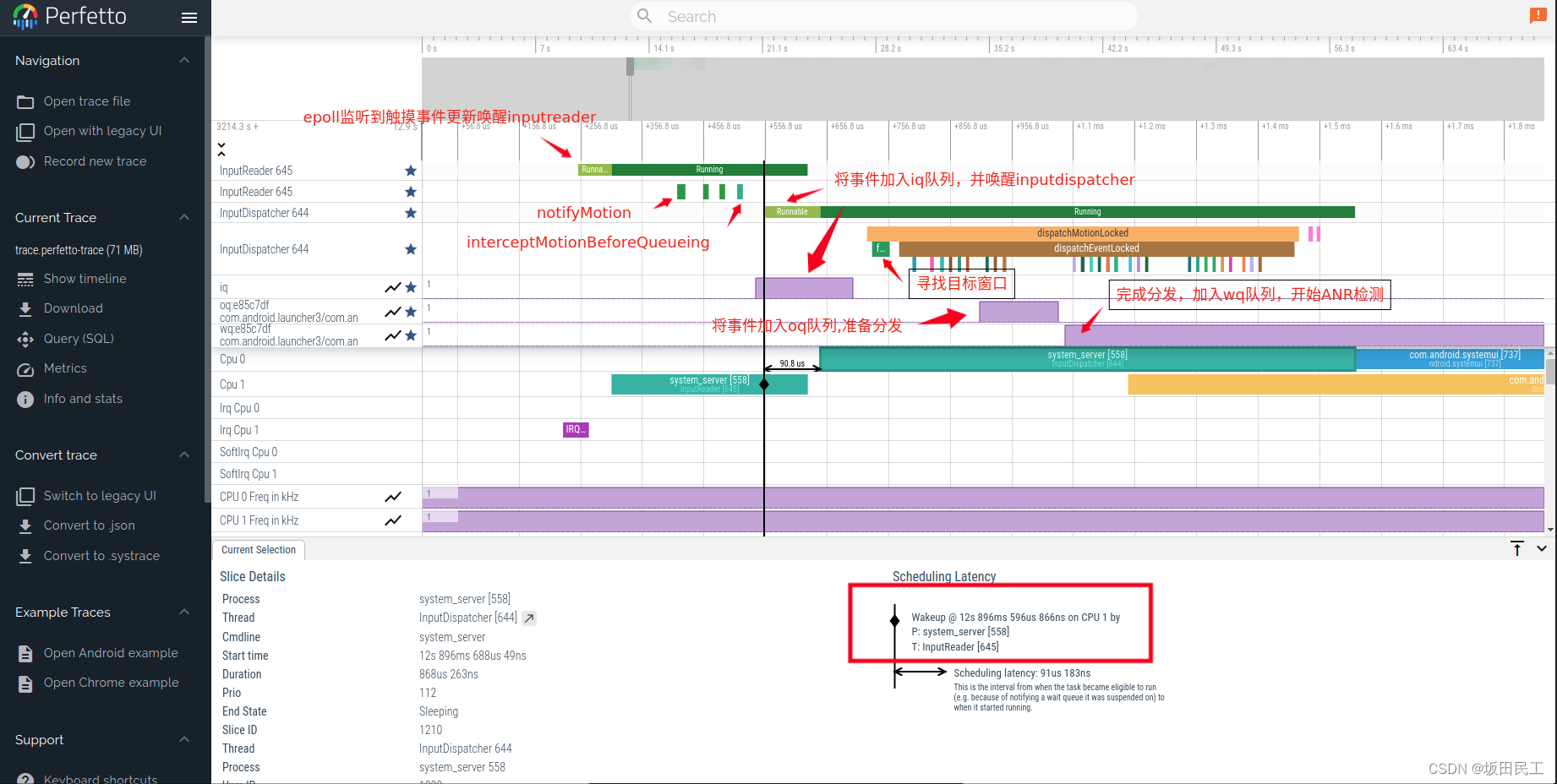
Task: Click the Show timeline icon
Action: pyautogui.click(x=25, y=279)
